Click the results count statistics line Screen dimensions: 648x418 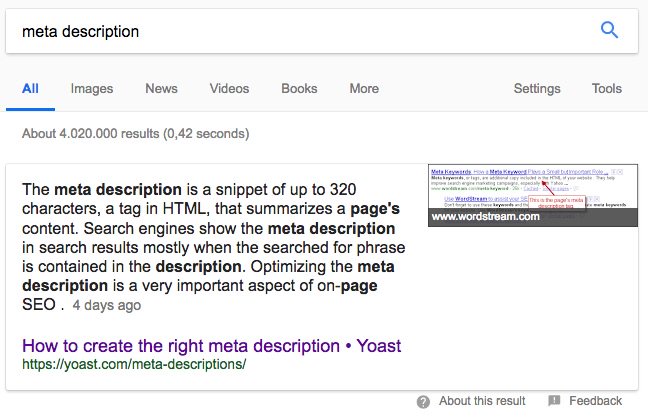click(136, 134)
